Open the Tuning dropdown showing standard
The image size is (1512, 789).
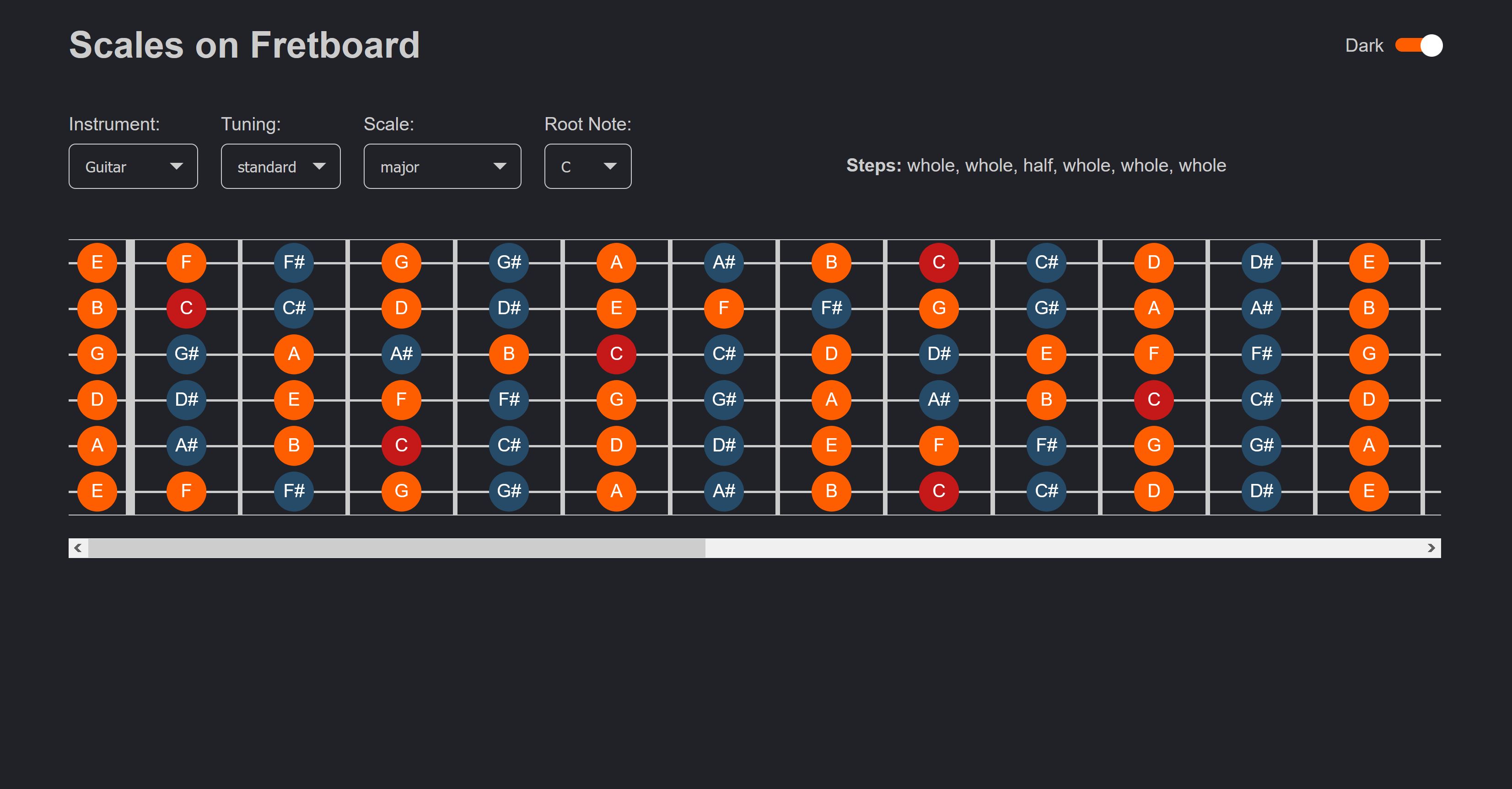click(x=280, y=166)
